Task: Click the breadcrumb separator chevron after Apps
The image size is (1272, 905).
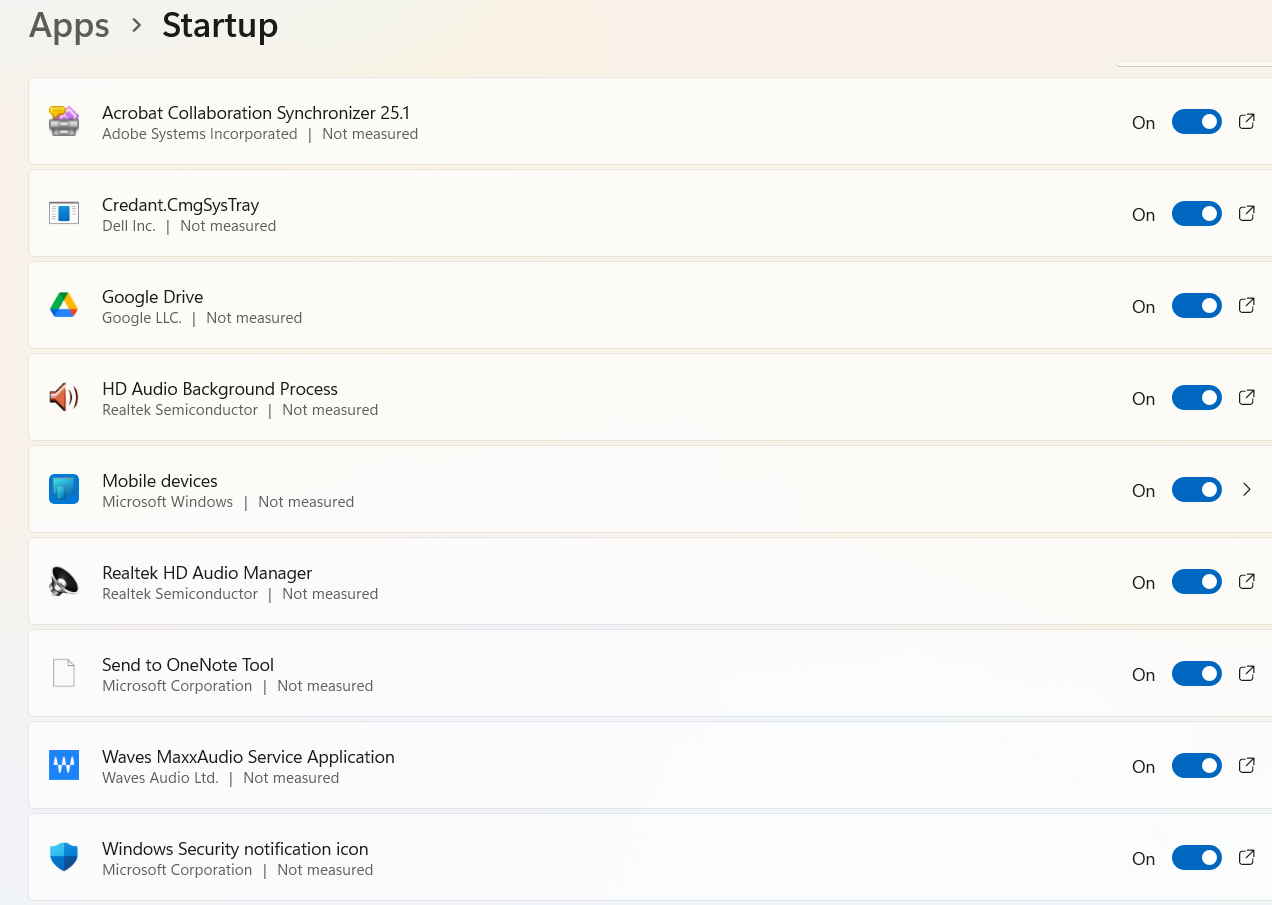Action: [x=137, y=26]
